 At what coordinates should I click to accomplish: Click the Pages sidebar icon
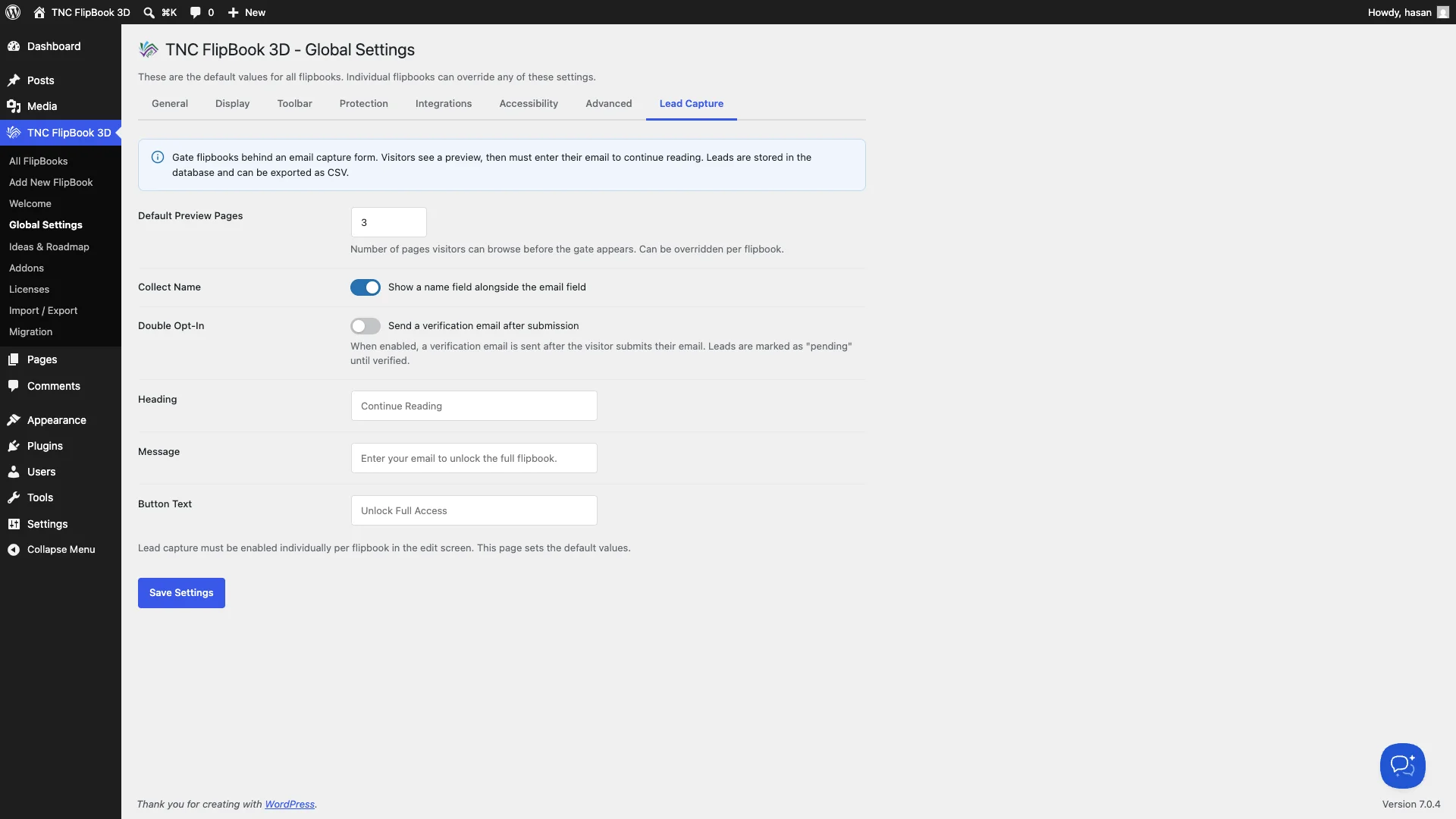click(14, 359)
